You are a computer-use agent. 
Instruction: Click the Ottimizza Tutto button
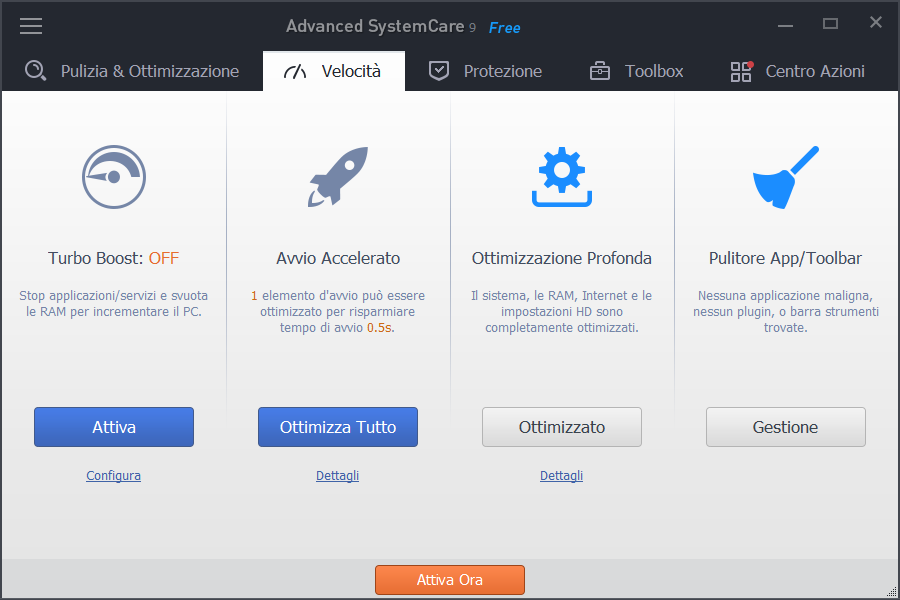[338, 427]
